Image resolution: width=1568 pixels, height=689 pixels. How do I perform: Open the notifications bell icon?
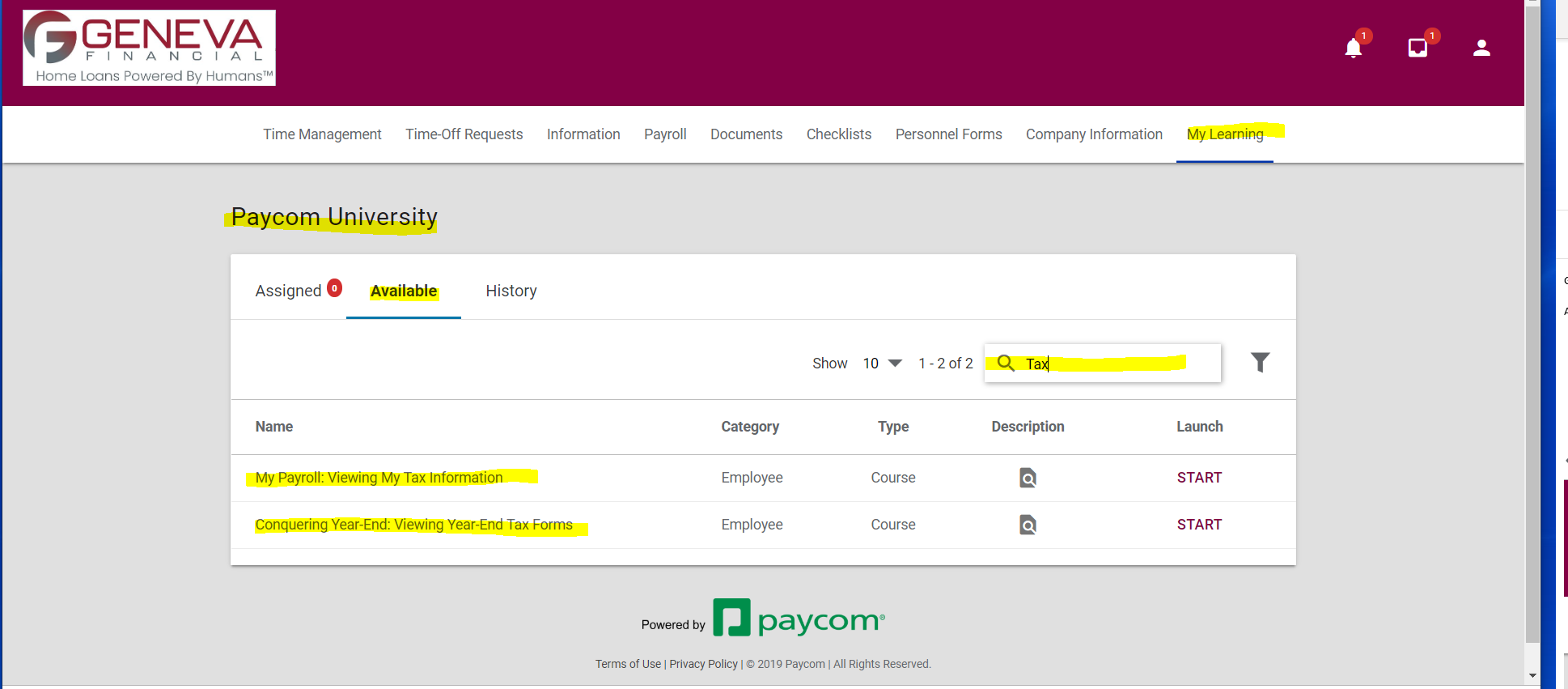pos(1354,49)
